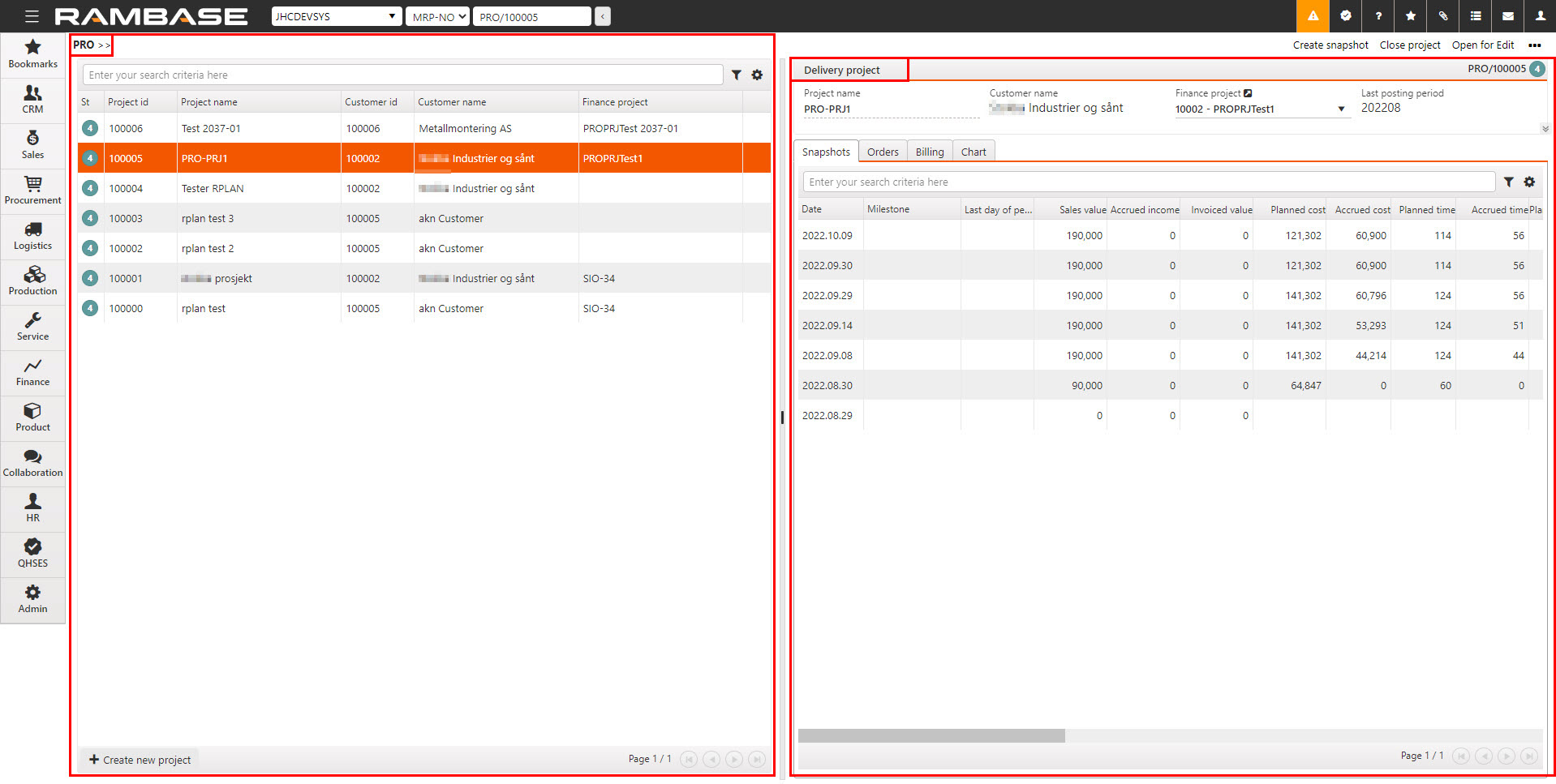Switch to the Billing tab
The image size is (1556, 784).
coord(929,152)
